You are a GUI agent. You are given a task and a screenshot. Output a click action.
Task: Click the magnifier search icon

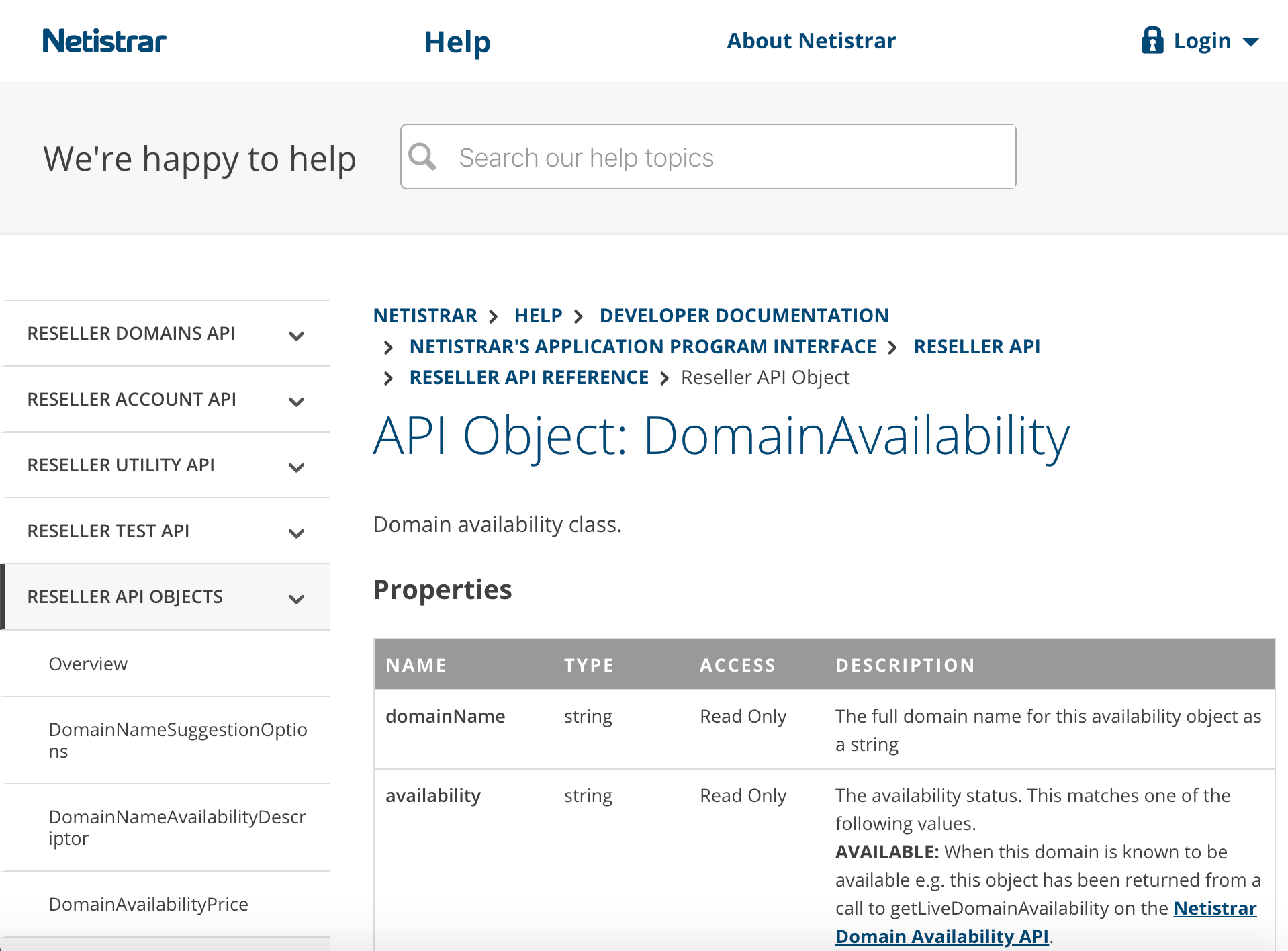[422, 157]
